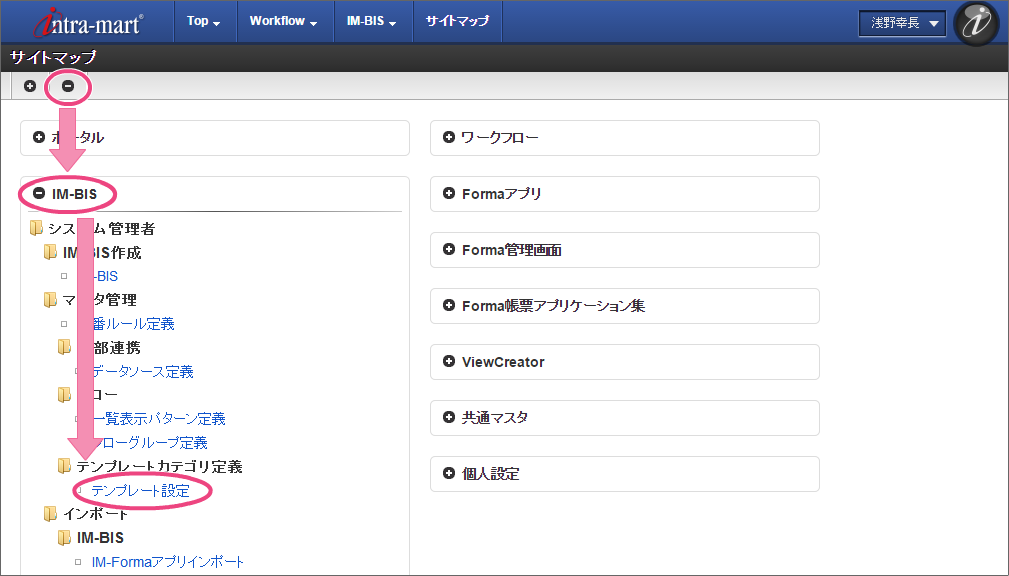Open the データソース定義 link

pyautogui.click(x=142, y=371)
